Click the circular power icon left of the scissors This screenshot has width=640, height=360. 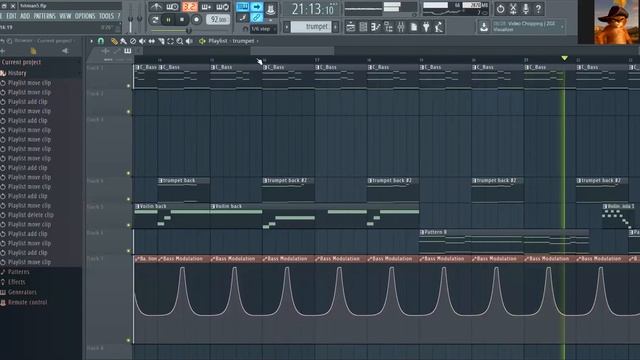coord(500,9)
